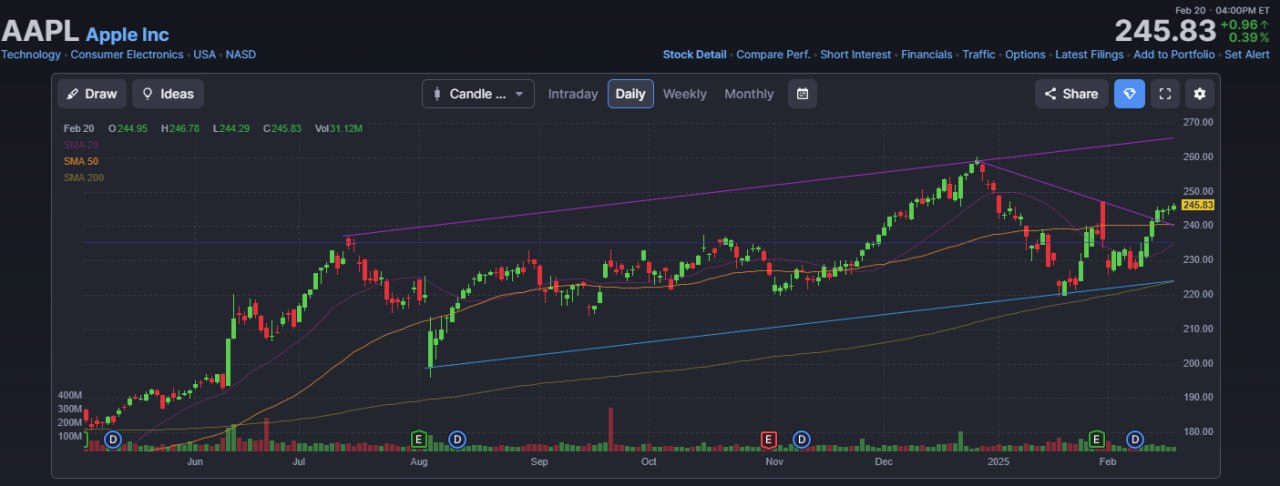Screen dimensions: 1280x486
Task: Click the red earnings E marker near November
Action: pyautogui.click(x=769, y=439)
